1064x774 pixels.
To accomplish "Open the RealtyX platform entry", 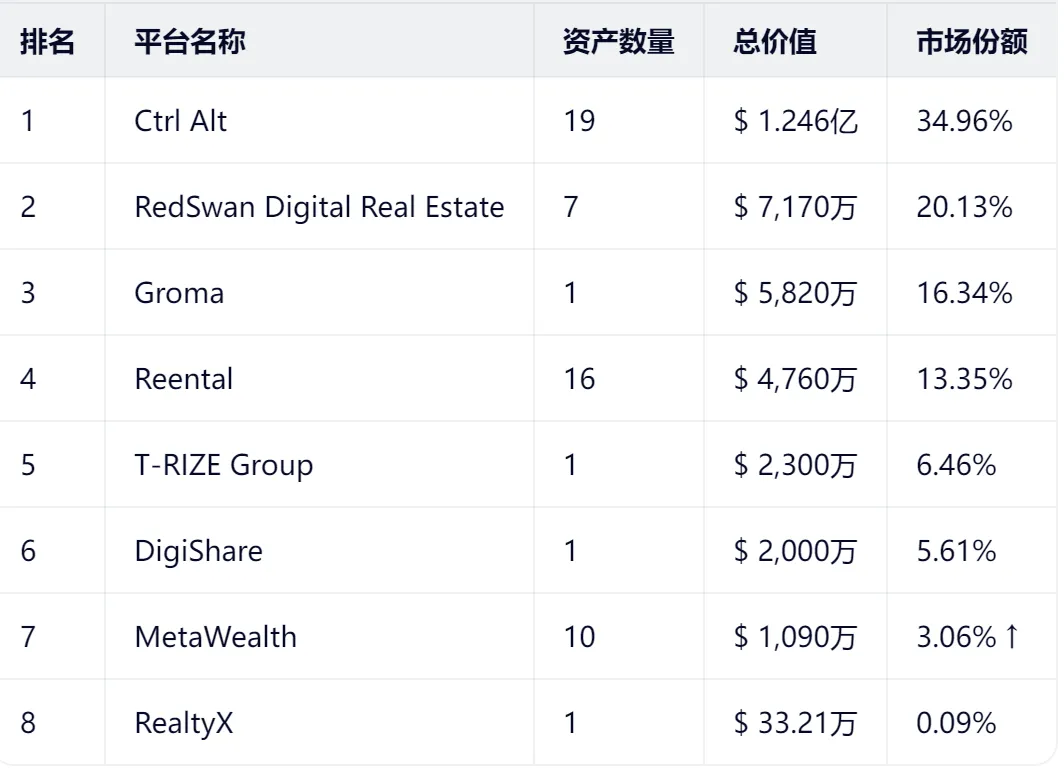I will pos(183,723).
